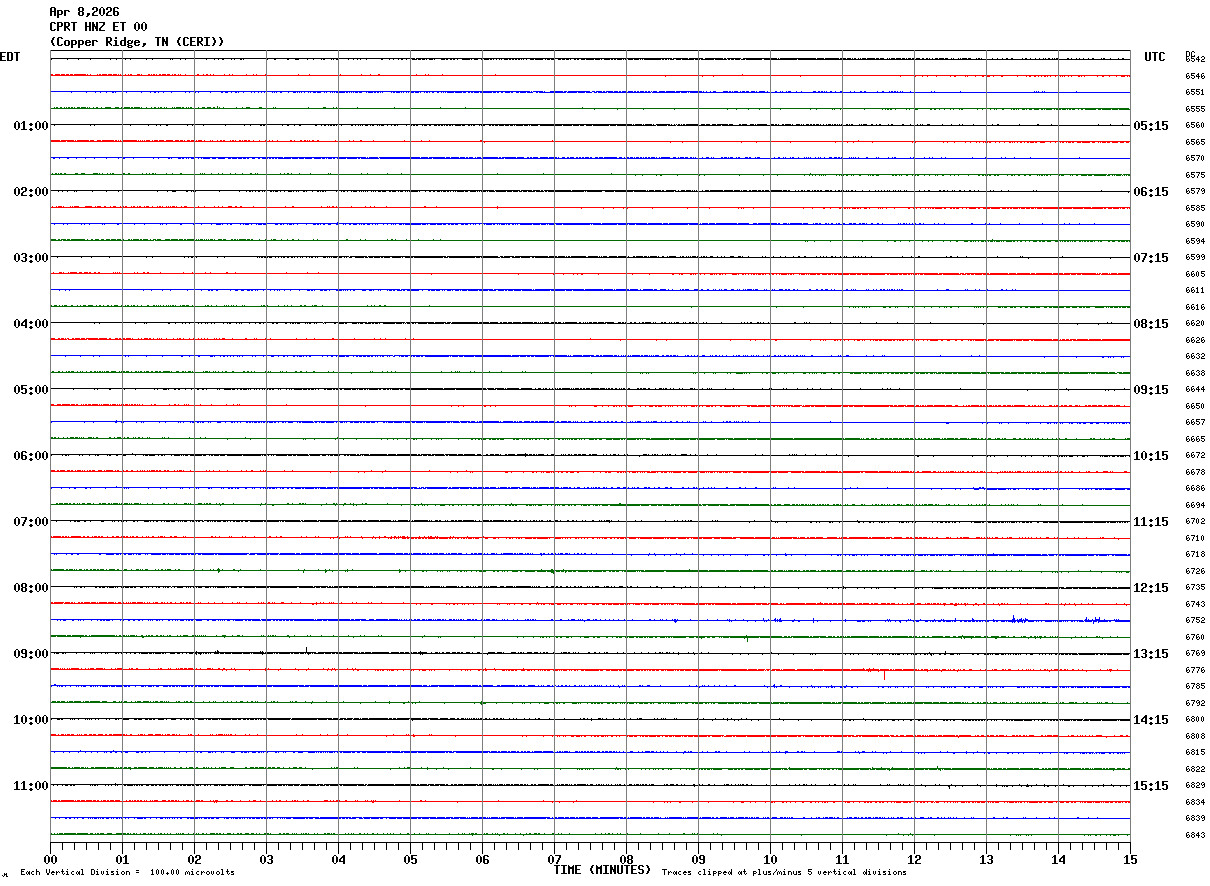Click the DC offset value '6800'
The width and height of the screenshot is (1210, 886).
point(1195,720)
